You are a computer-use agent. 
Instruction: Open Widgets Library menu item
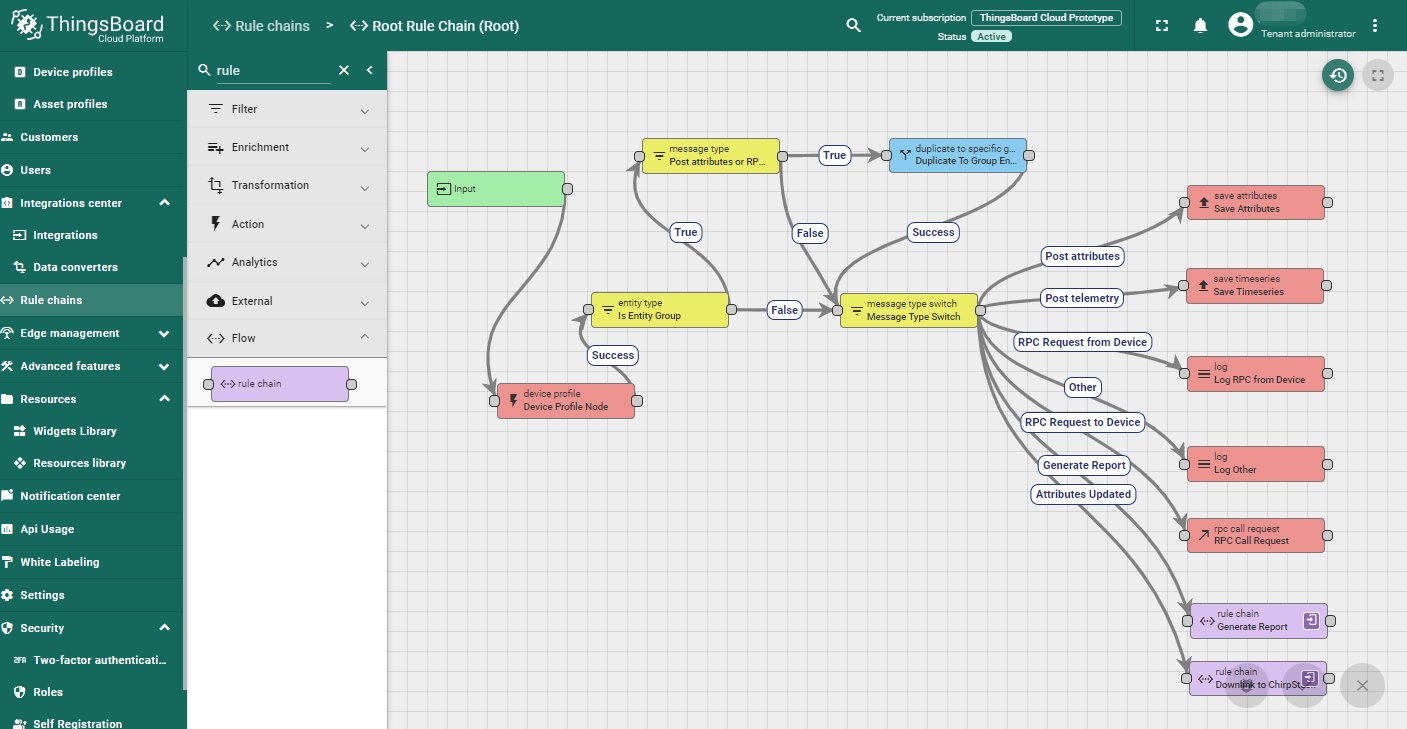tap(92, 431)
